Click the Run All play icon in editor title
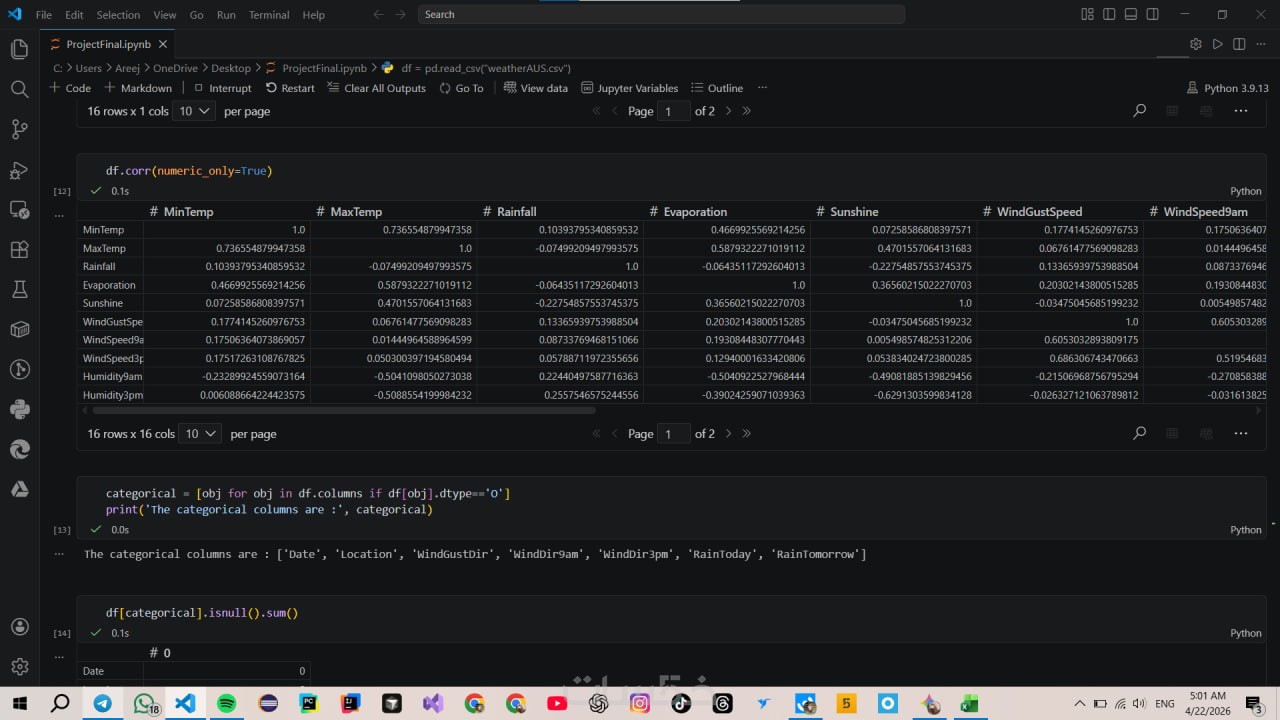 [1217, 44]
